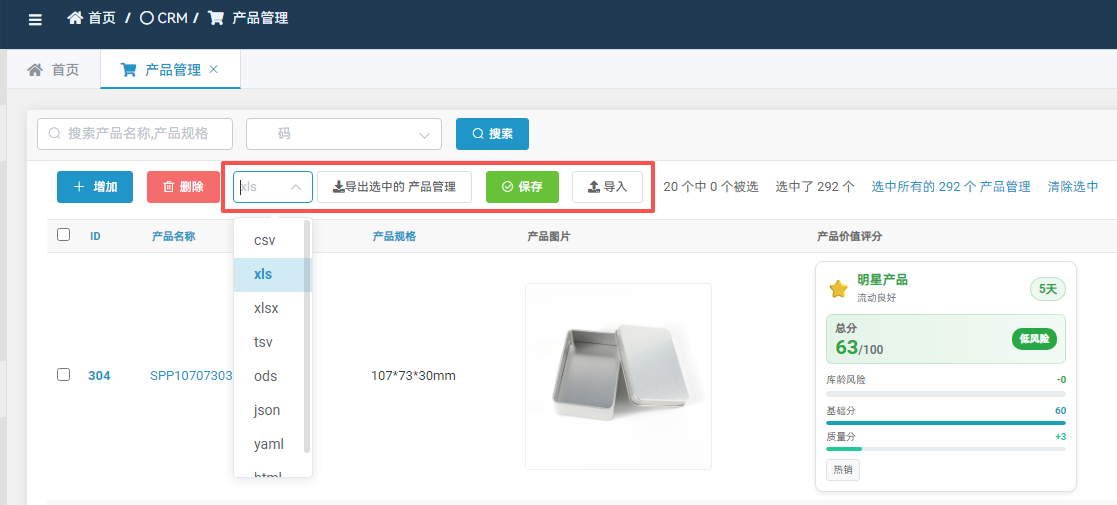Check the row checkbox for ID 304
Image resolution: width=1117 pixels, height=505 pixels.
pyautogui.click(x=64, y=375)
